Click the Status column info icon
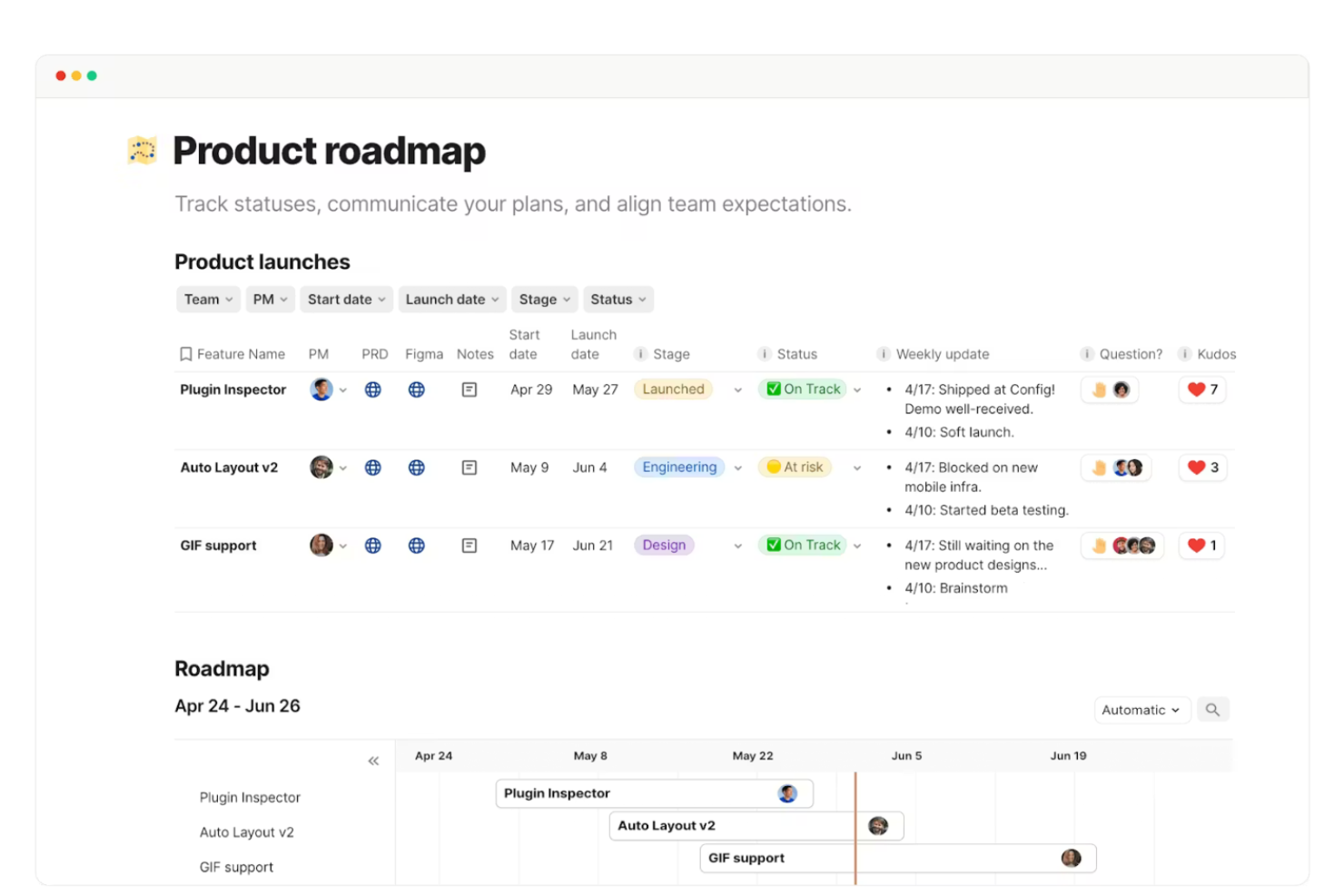Screen dimensions: 1344x896 (x=765, y=354)
